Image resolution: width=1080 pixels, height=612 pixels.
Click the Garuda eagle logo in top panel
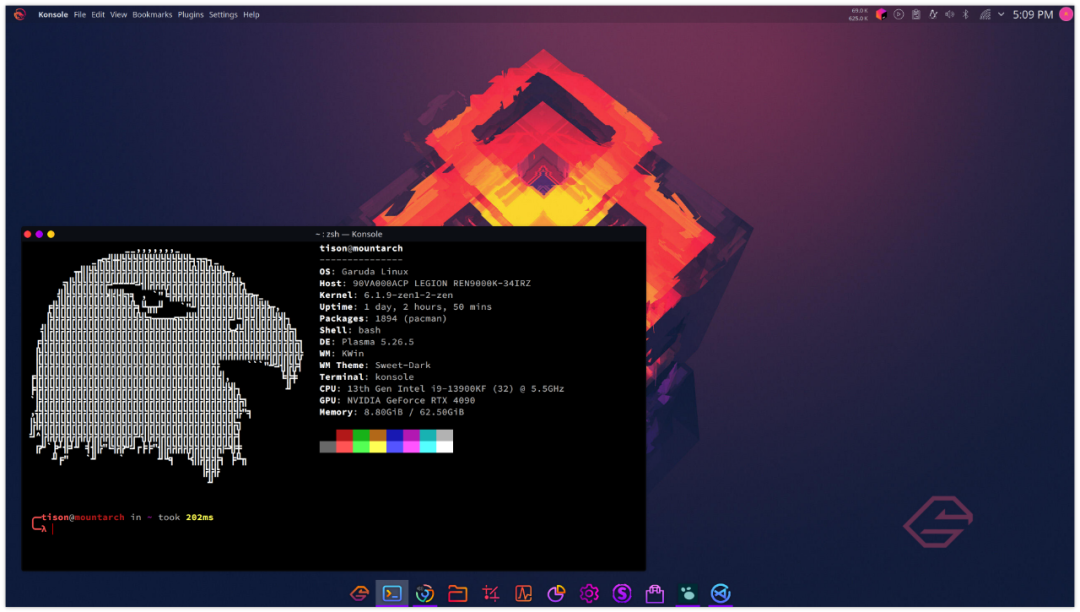tap(20, 14)
